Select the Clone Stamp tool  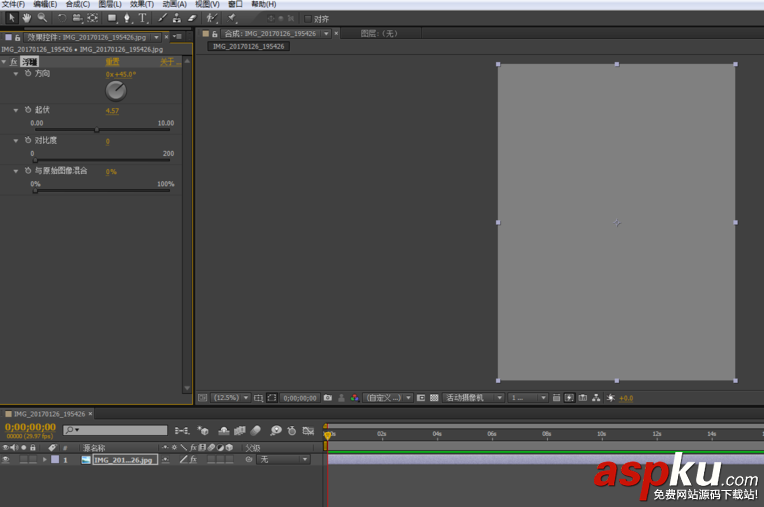pos(177,18)
